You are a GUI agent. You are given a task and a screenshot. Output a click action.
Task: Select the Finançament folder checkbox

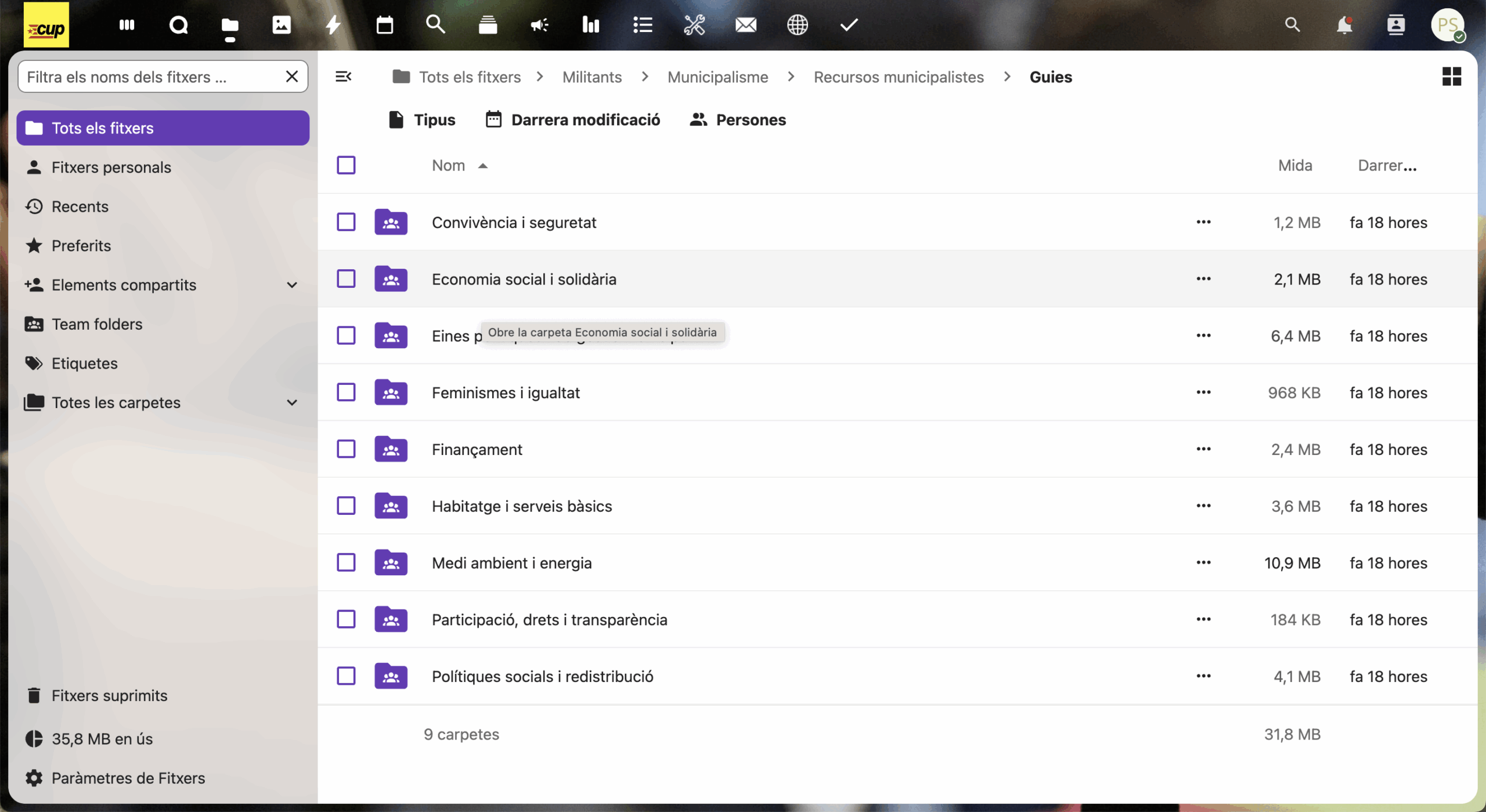point(346,449)
